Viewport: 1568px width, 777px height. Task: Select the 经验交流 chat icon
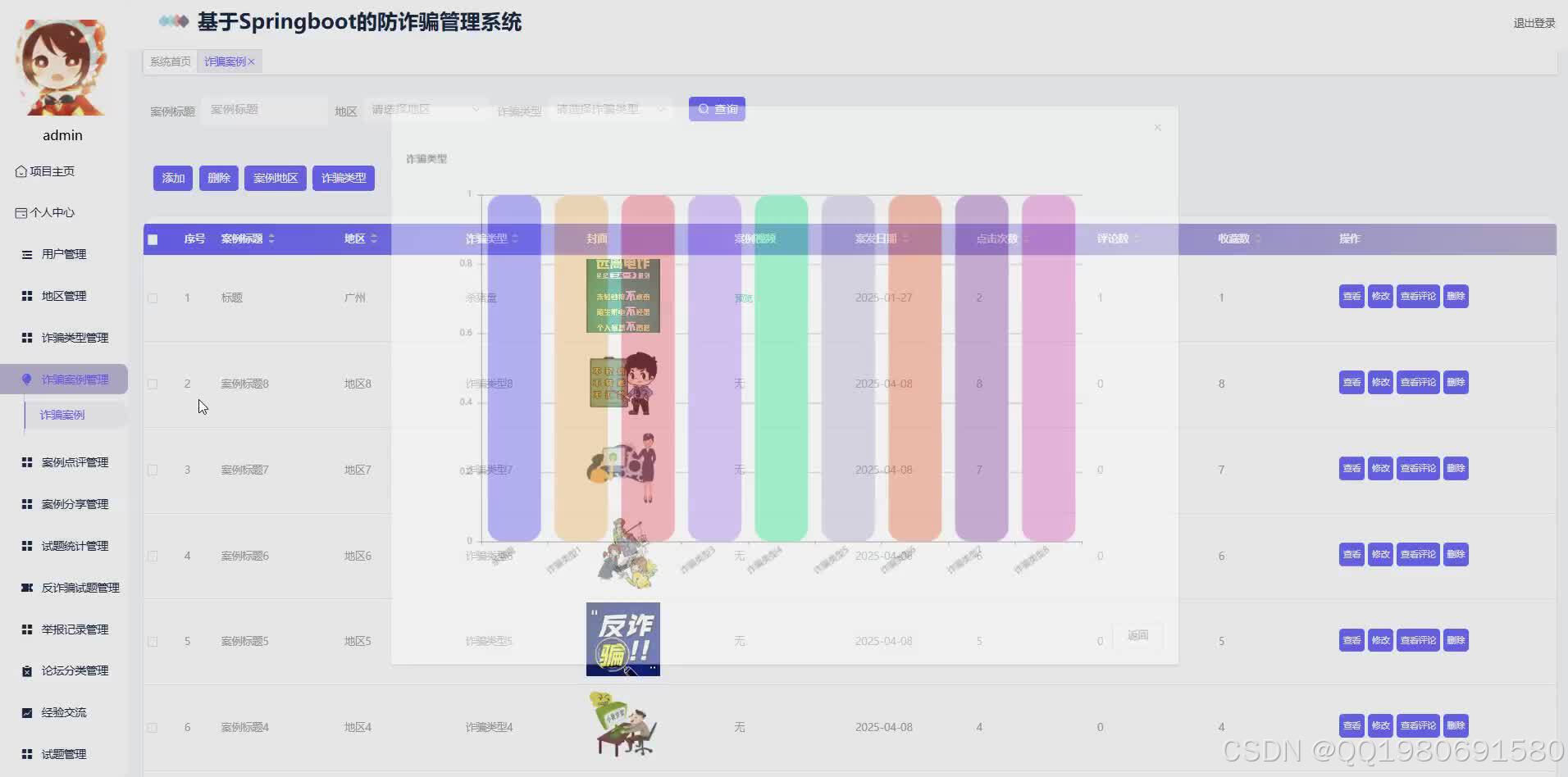click(x=25, y=711)
